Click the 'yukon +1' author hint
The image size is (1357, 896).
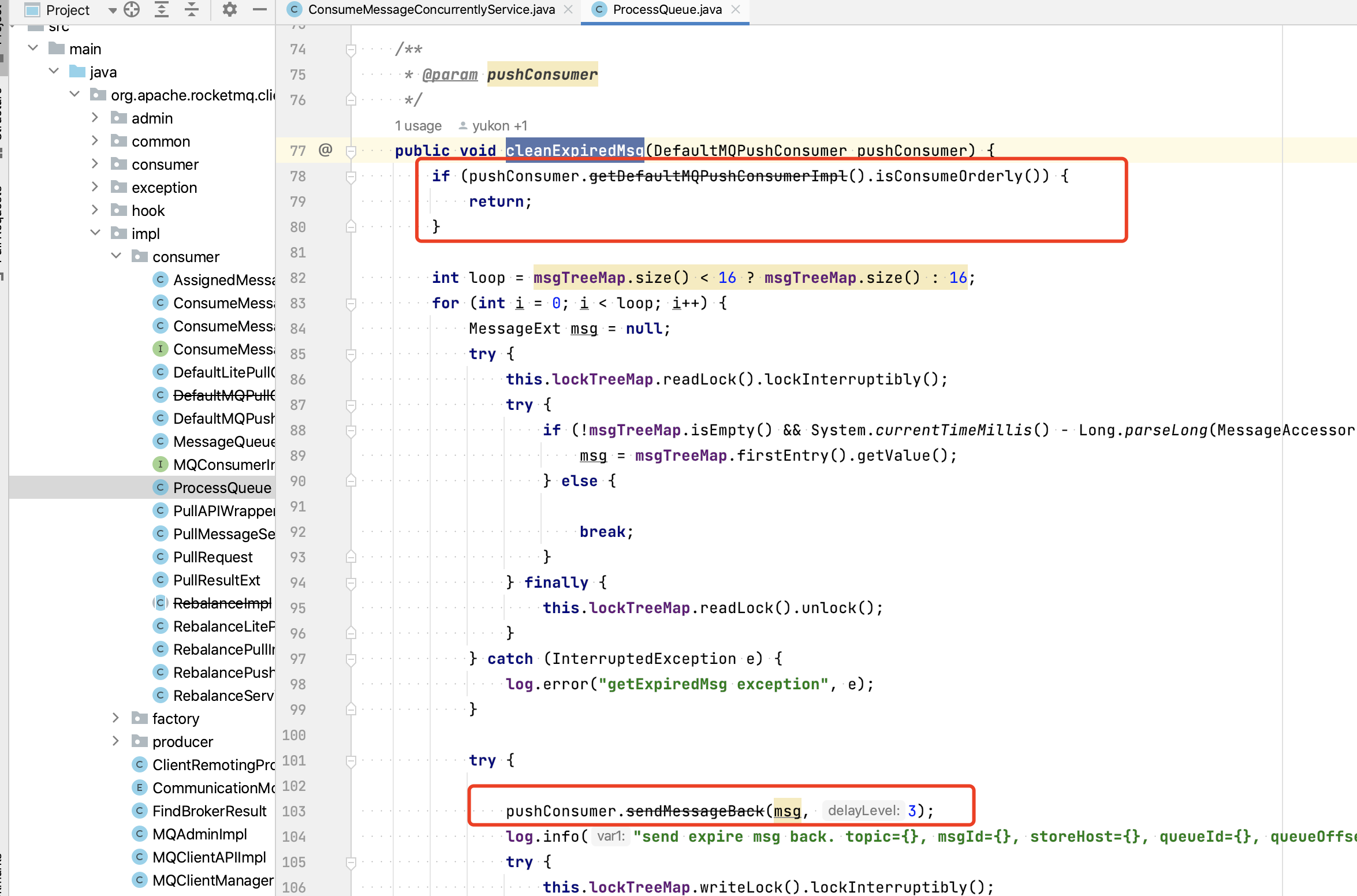tap(499, 126)
